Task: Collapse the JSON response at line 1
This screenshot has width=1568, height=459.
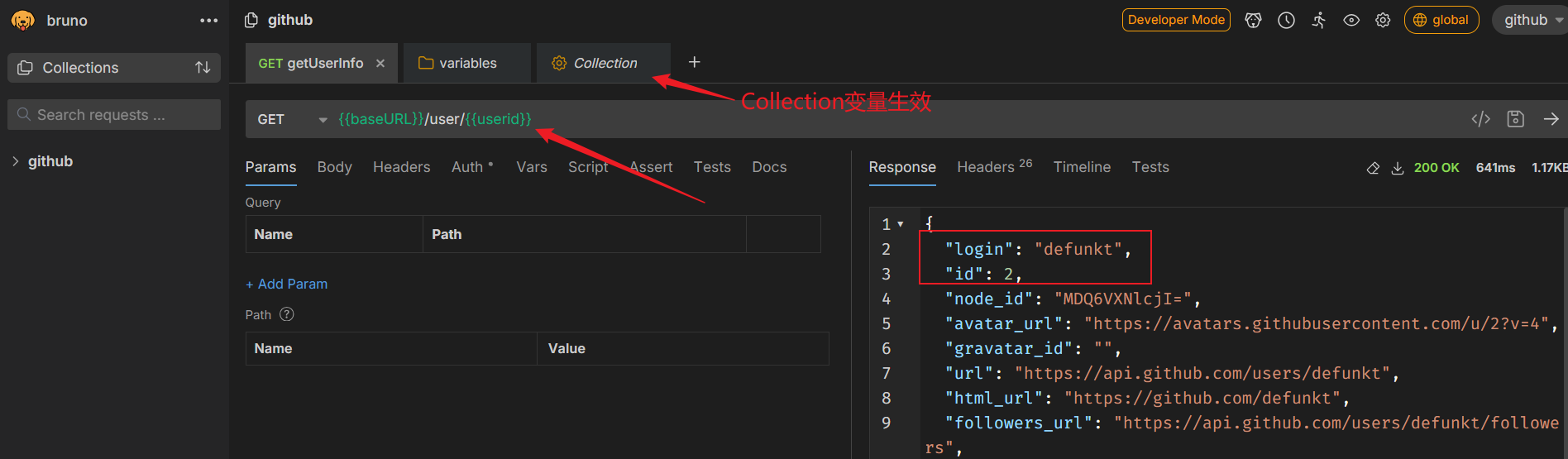Action: pos(901,224)
